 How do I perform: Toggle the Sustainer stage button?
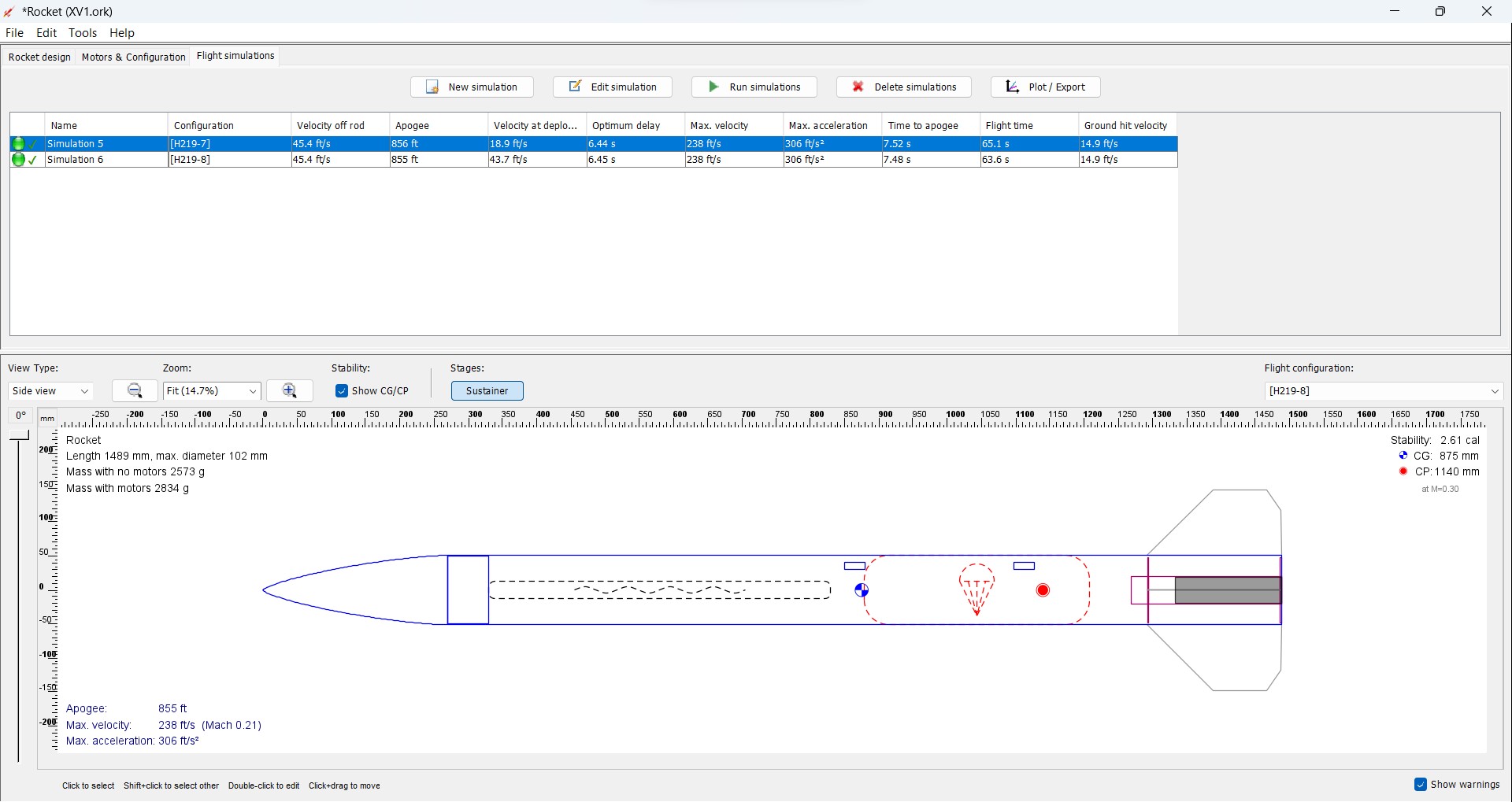pyautogui.click(x=487, y=391)
